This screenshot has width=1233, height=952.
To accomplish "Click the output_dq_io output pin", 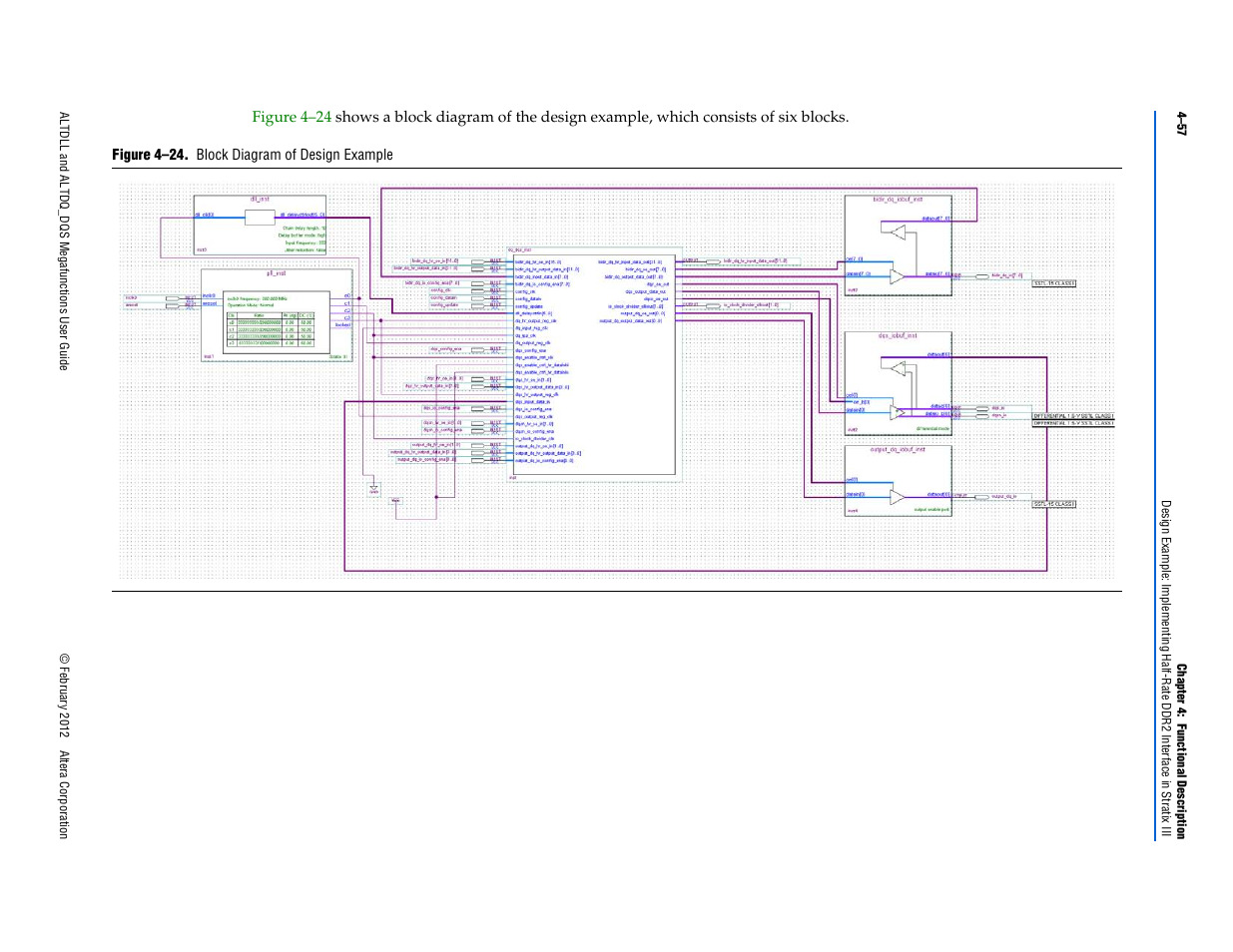I will (981, 496).
